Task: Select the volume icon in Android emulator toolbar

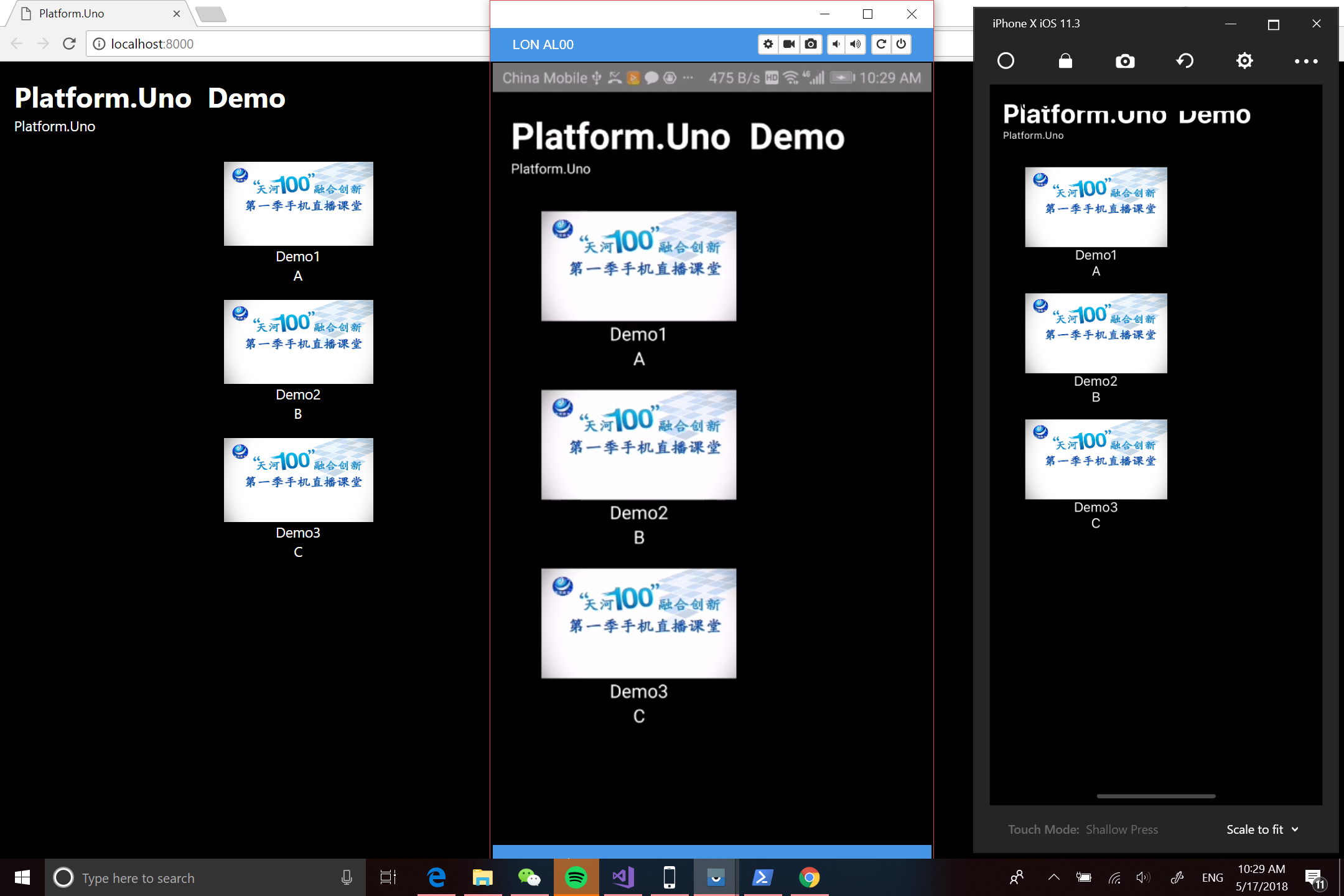Action: (x=854, y=44)
